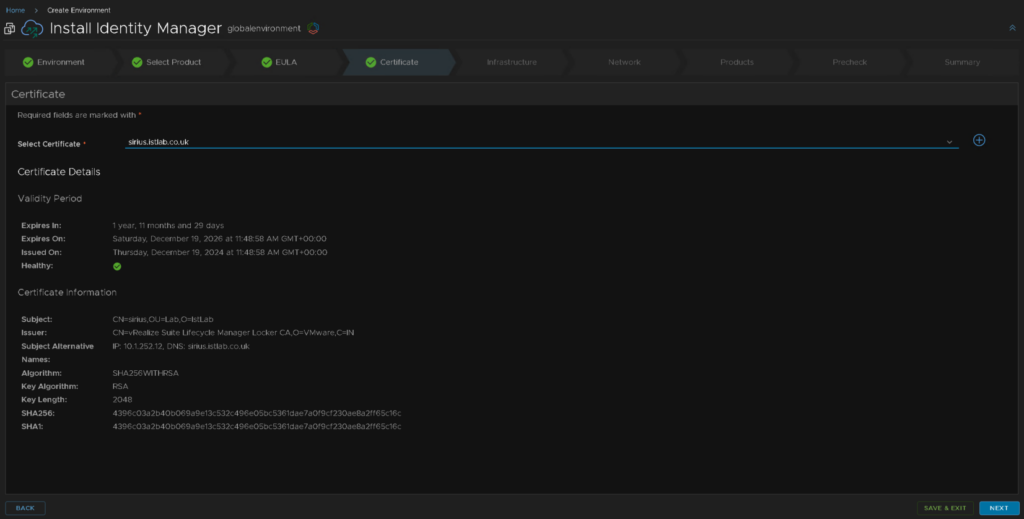The image size is (1024, 519).
Task: Click the copy windows icon beside title
Action: (x=9, y=29)
